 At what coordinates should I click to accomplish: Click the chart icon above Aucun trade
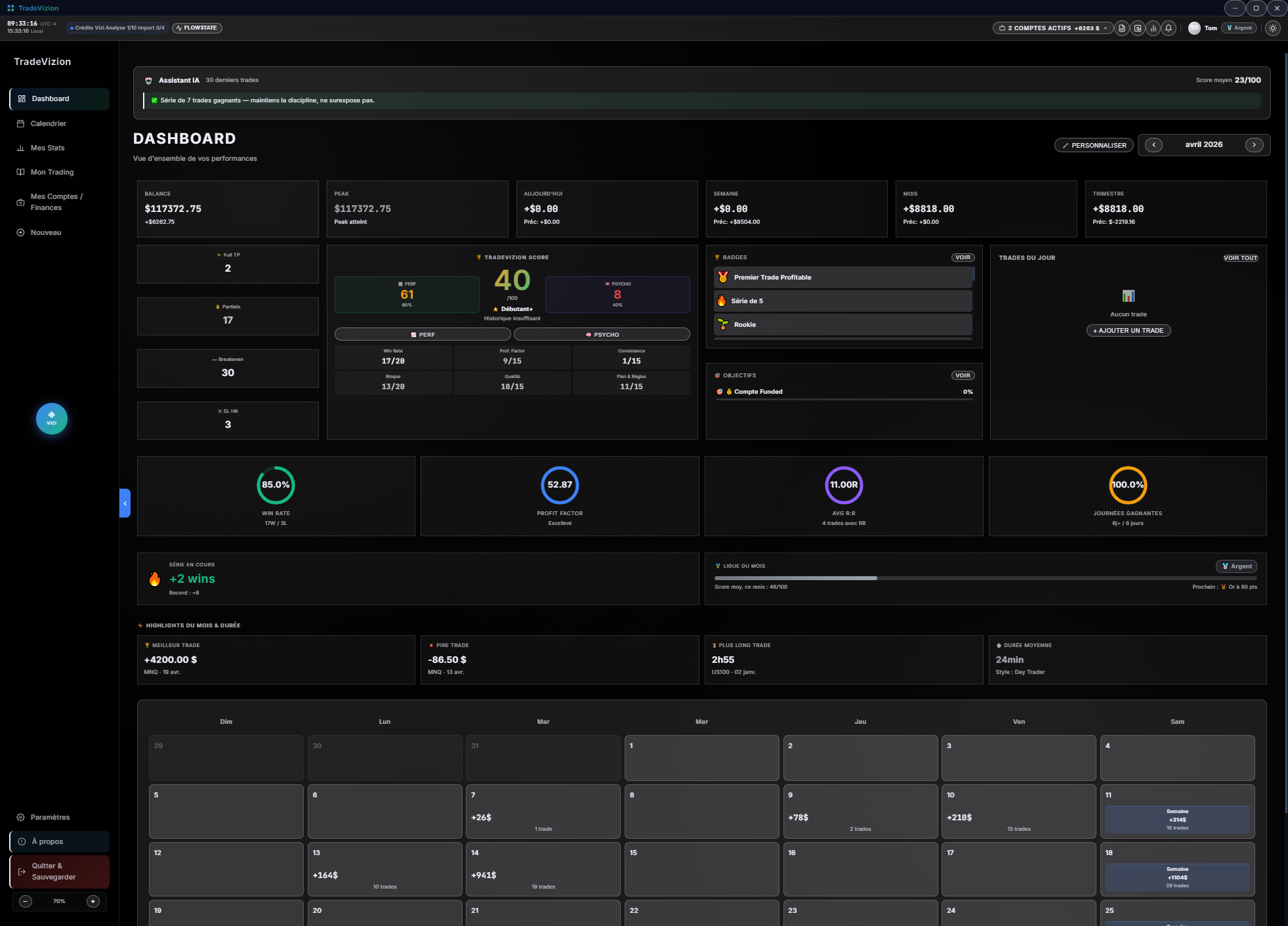coord(1129,296)
